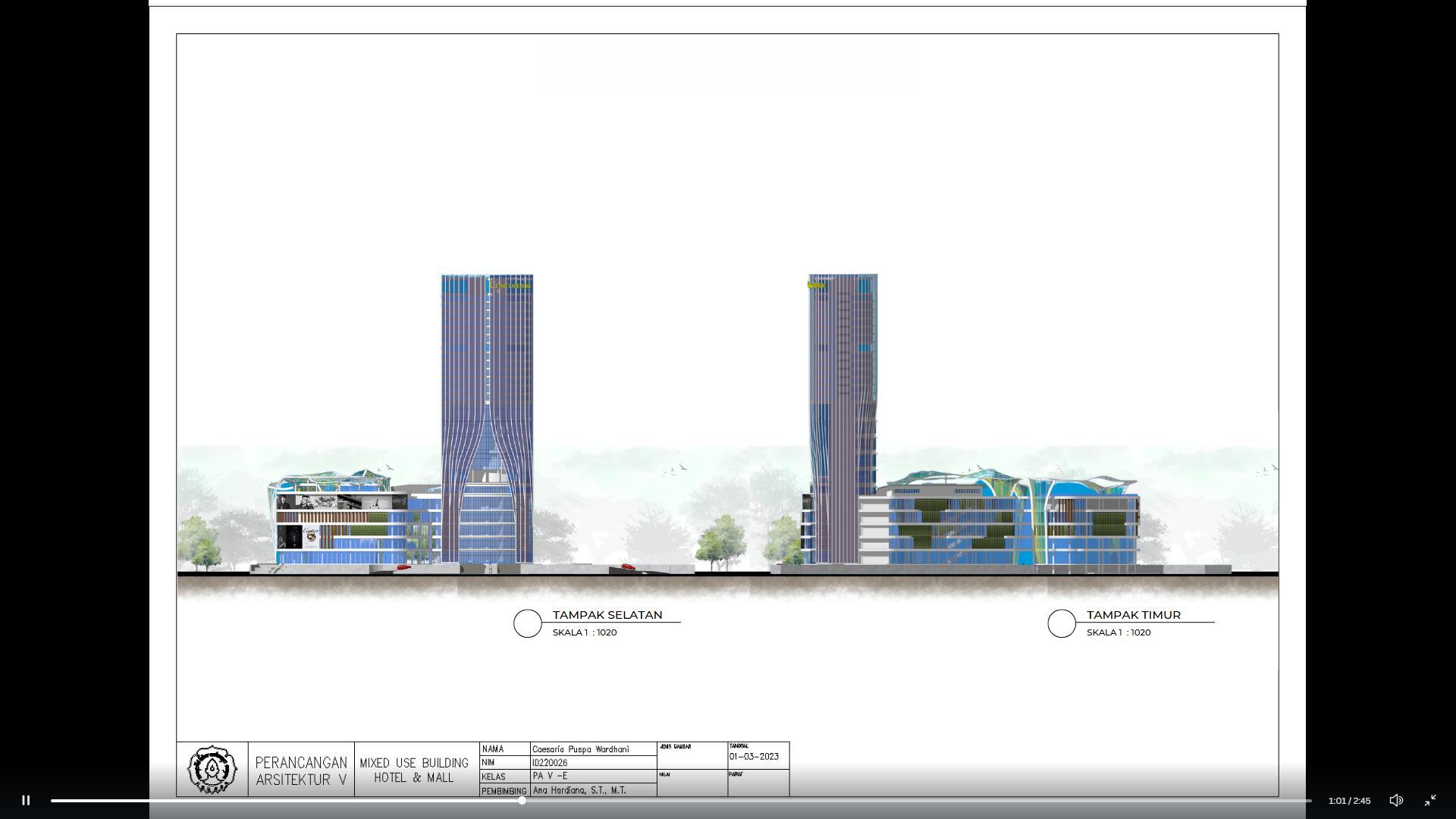
Task: Mute the video volume
Action: click(x=1396, y=800)
